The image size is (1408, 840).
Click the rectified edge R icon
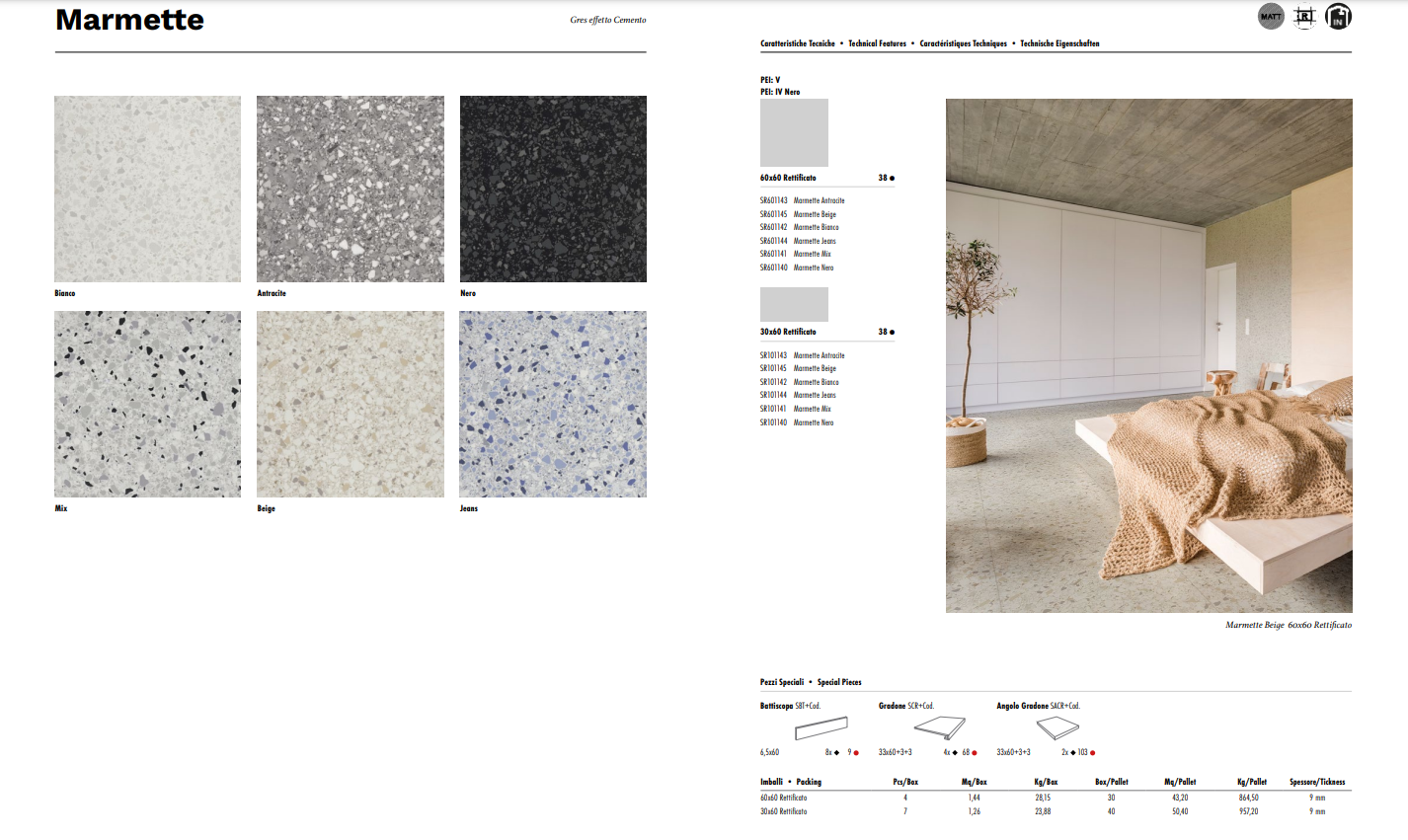coord(1304,17)
